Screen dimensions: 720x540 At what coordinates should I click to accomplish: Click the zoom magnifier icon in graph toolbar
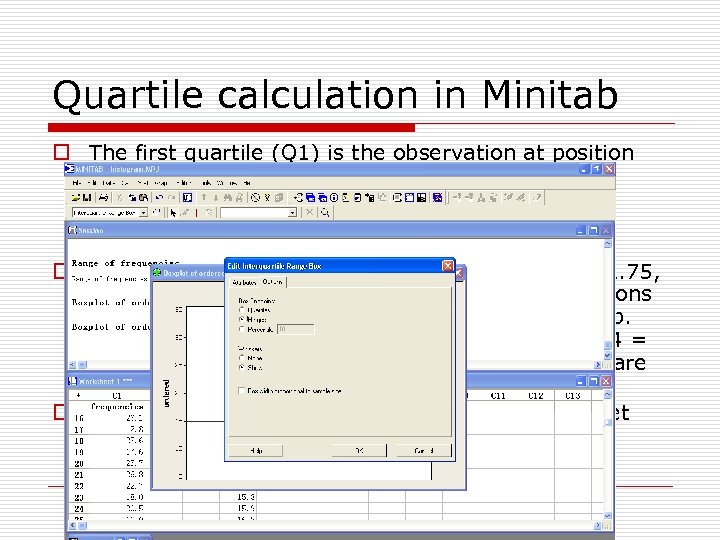point(324,213)
